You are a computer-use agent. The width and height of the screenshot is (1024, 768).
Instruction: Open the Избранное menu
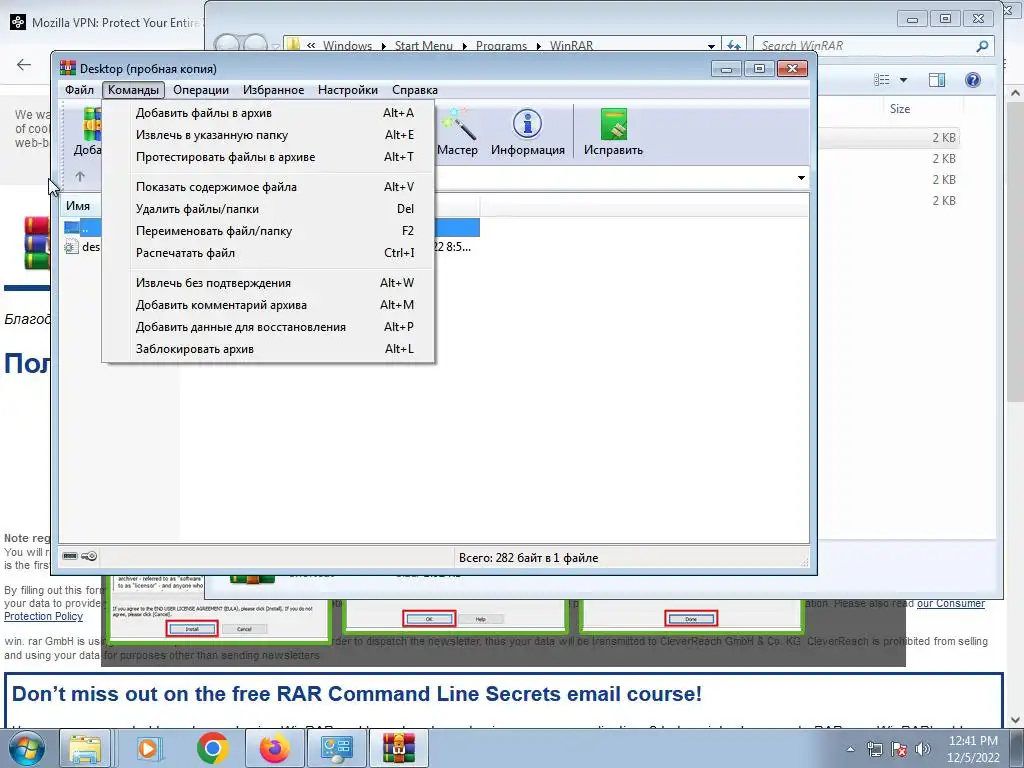point(274,90)
